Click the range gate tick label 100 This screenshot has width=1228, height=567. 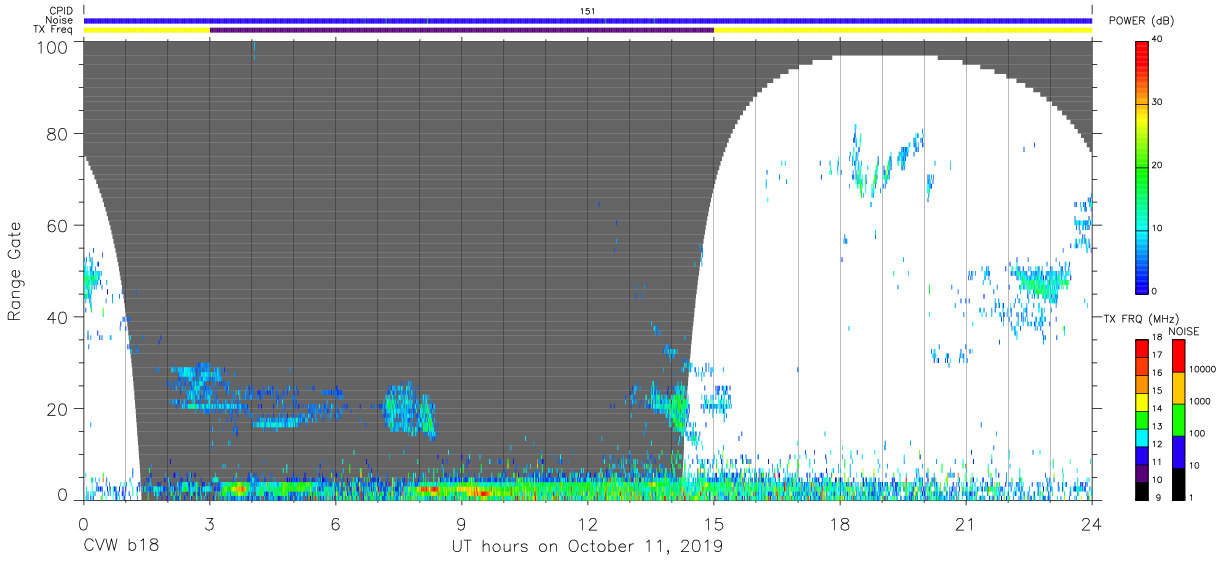(54, 47)
